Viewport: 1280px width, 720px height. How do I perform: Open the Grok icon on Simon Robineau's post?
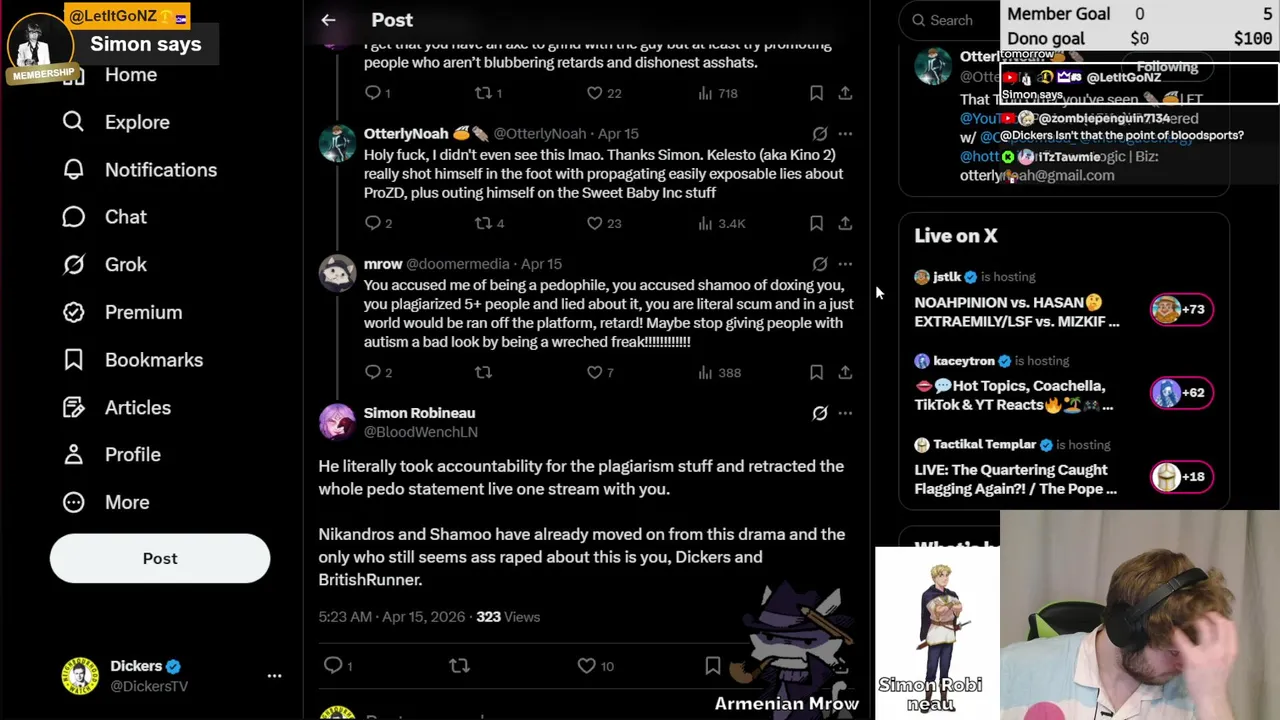820,413
